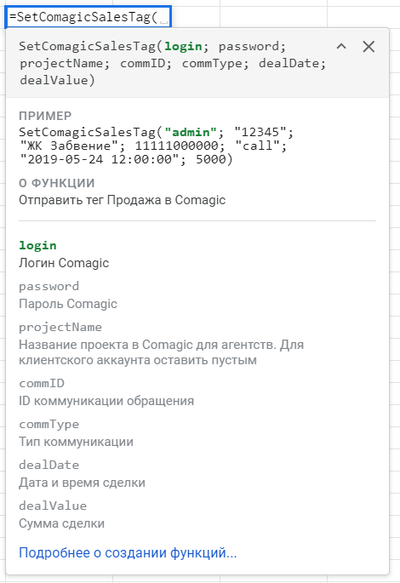Open the Подробнее о создании функций link
The width and height of the screenshot is (400, 583).
click(x=128, y=553)
